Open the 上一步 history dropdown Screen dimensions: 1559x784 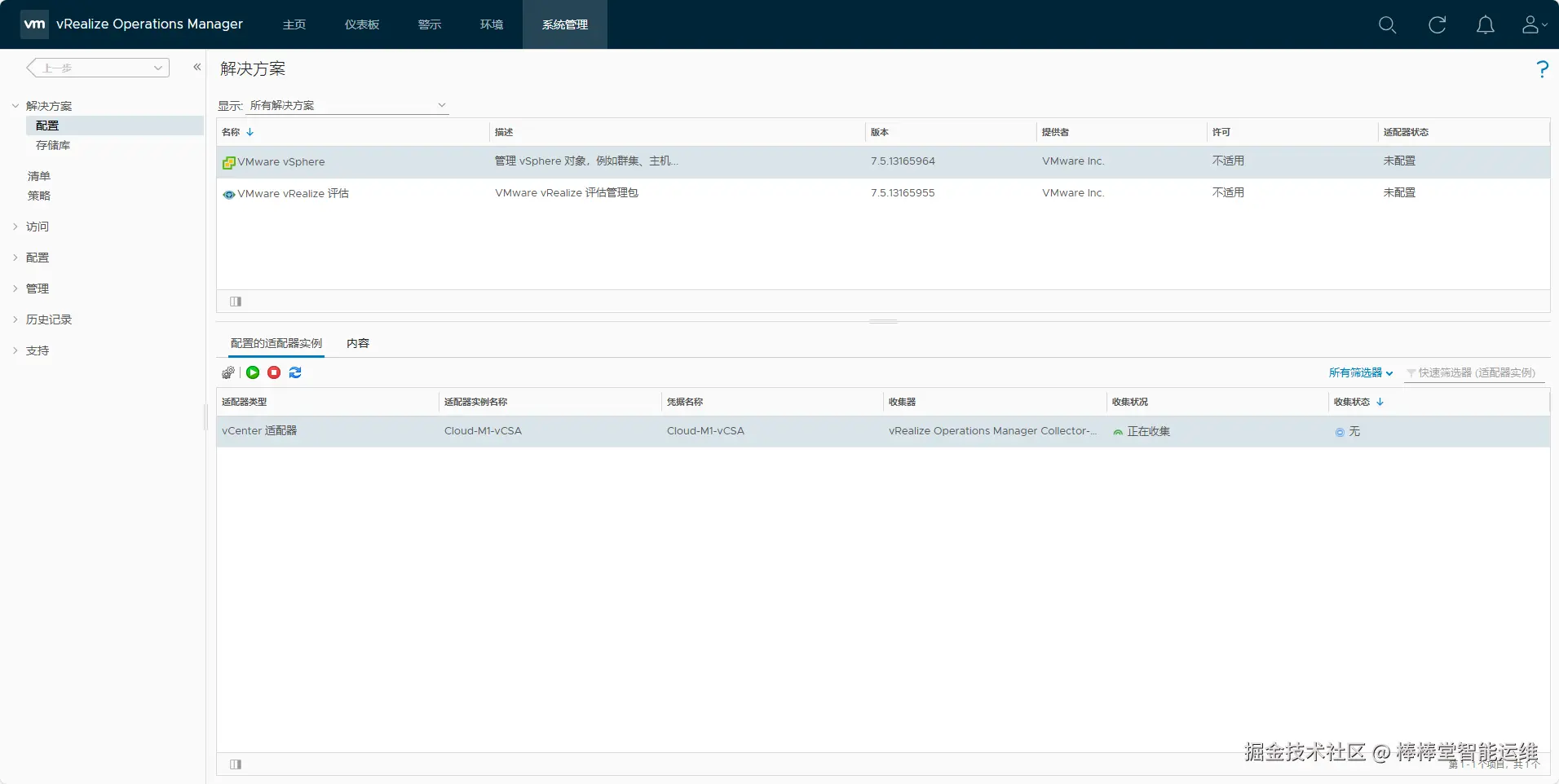(x=98, y=68)
